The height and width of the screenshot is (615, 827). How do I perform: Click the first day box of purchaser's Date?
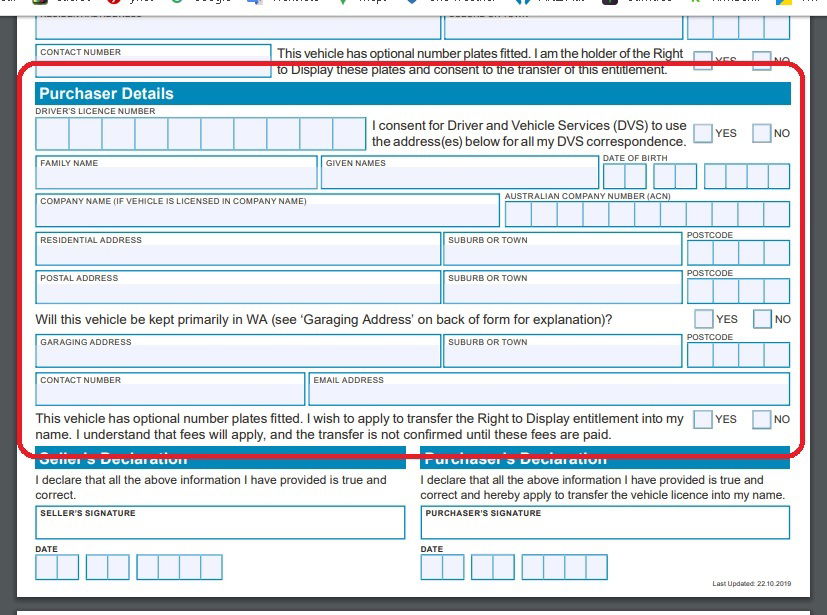431,567
